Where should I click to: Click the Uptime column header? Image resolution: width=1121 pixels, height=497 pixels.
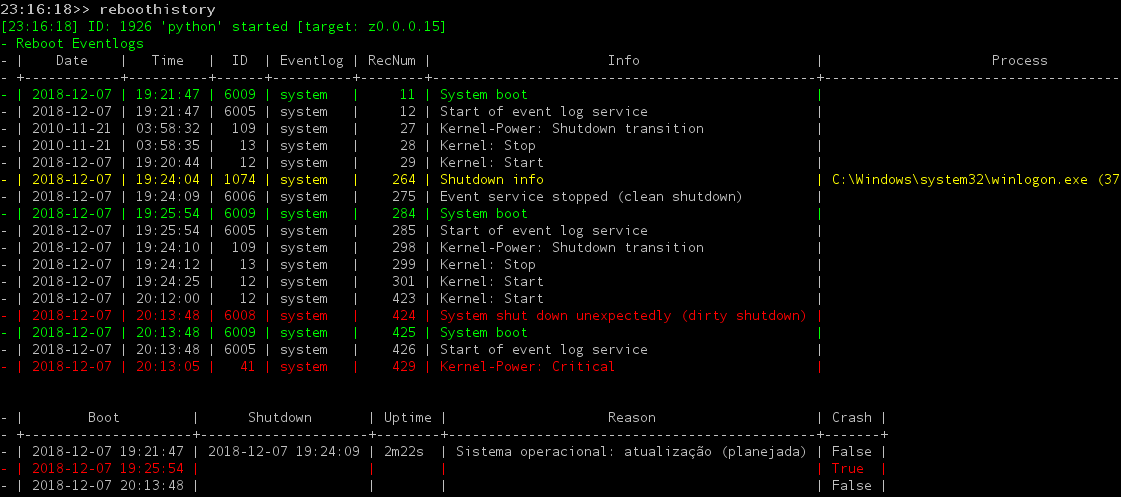[x=407, y=417]
